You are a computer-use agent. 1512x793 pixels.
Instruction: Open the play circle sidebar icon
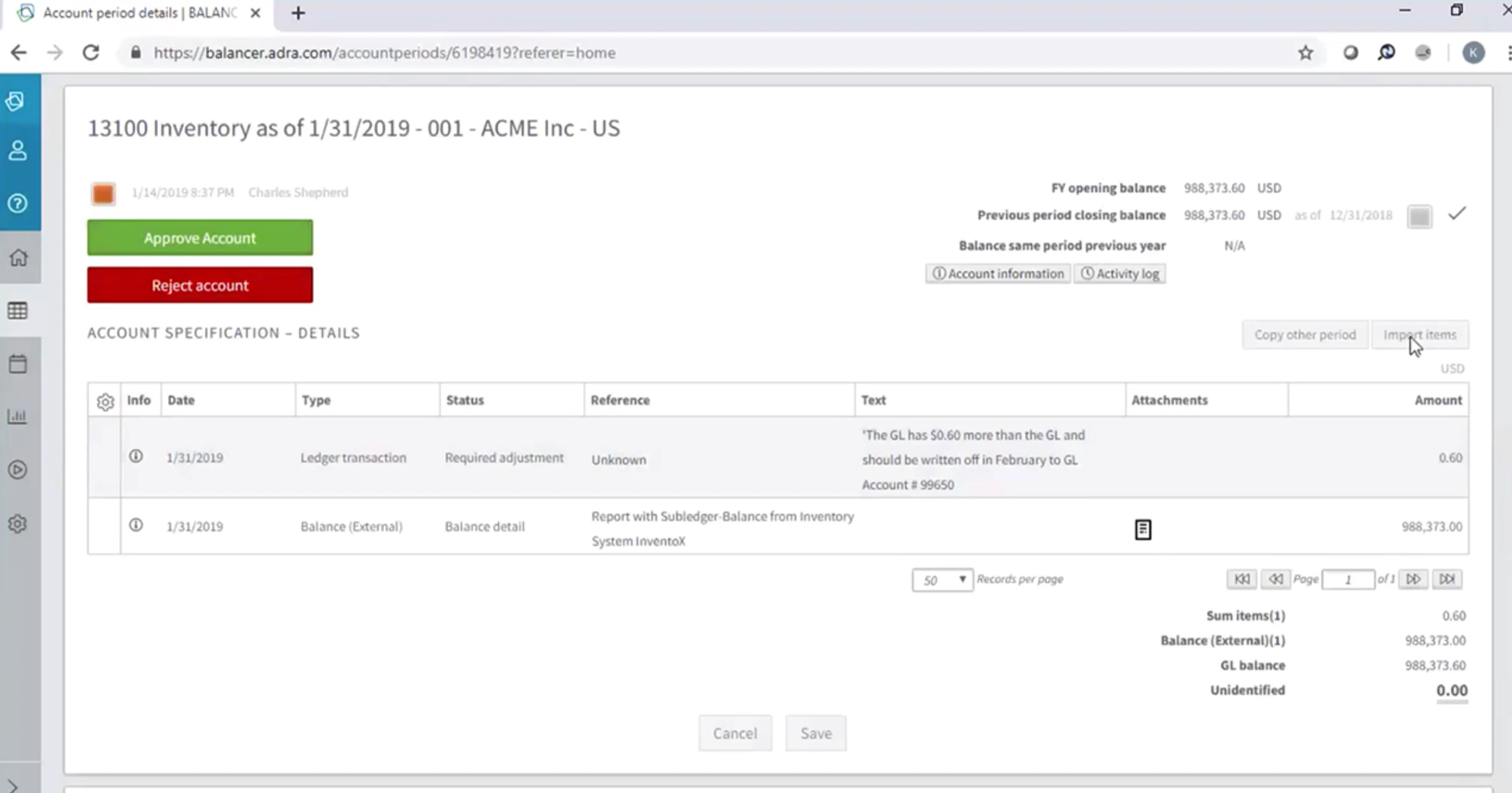(17, 470)
